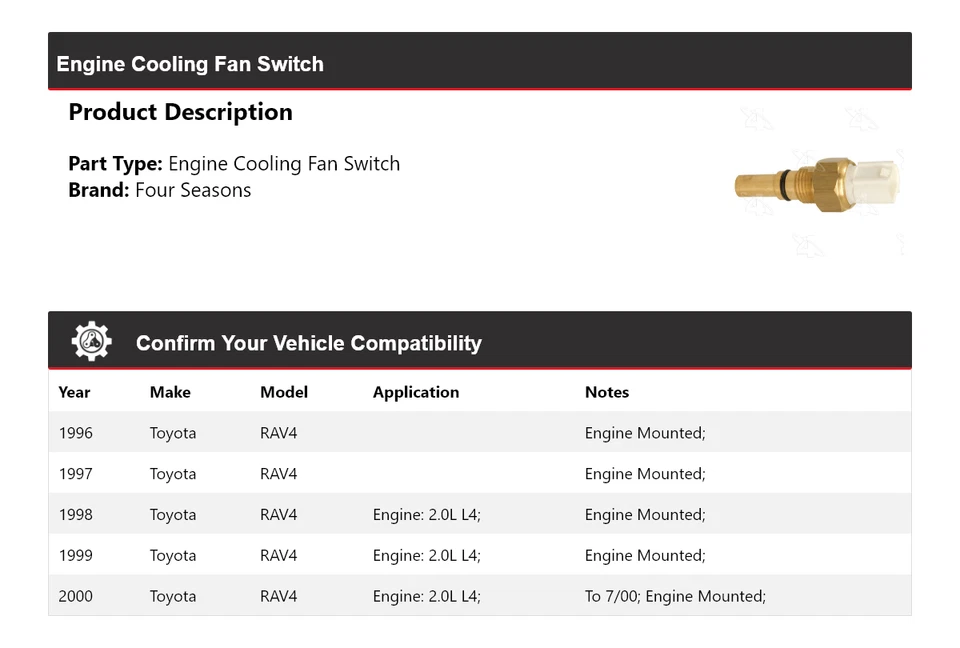Click the Notes column header
This screenshot has height=648, width=960.
pos(607,392)
